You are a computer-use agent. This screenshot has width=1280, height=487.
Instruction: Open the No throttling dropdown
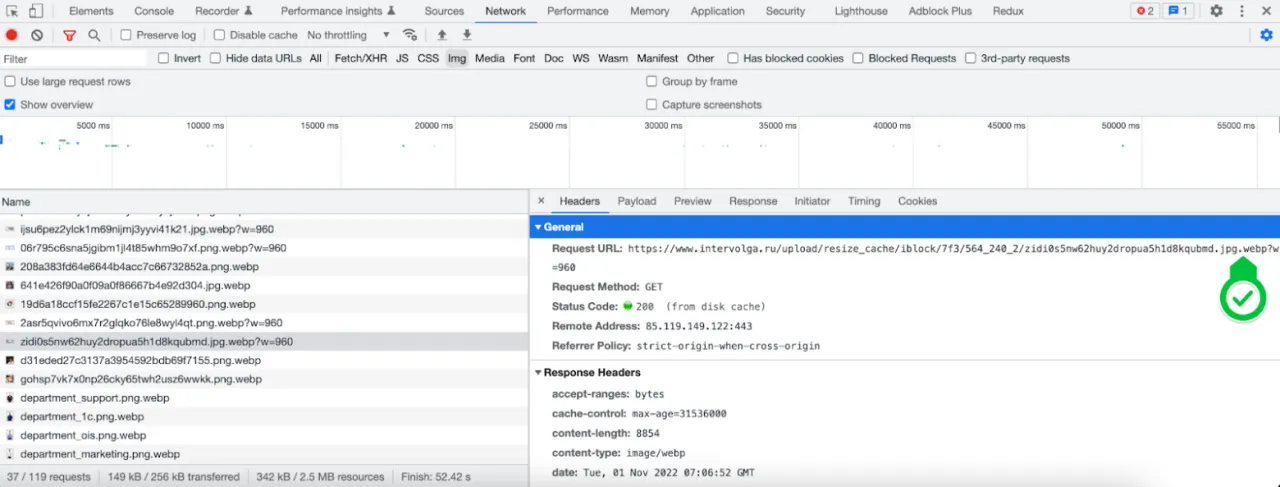(x=348, y=35)
